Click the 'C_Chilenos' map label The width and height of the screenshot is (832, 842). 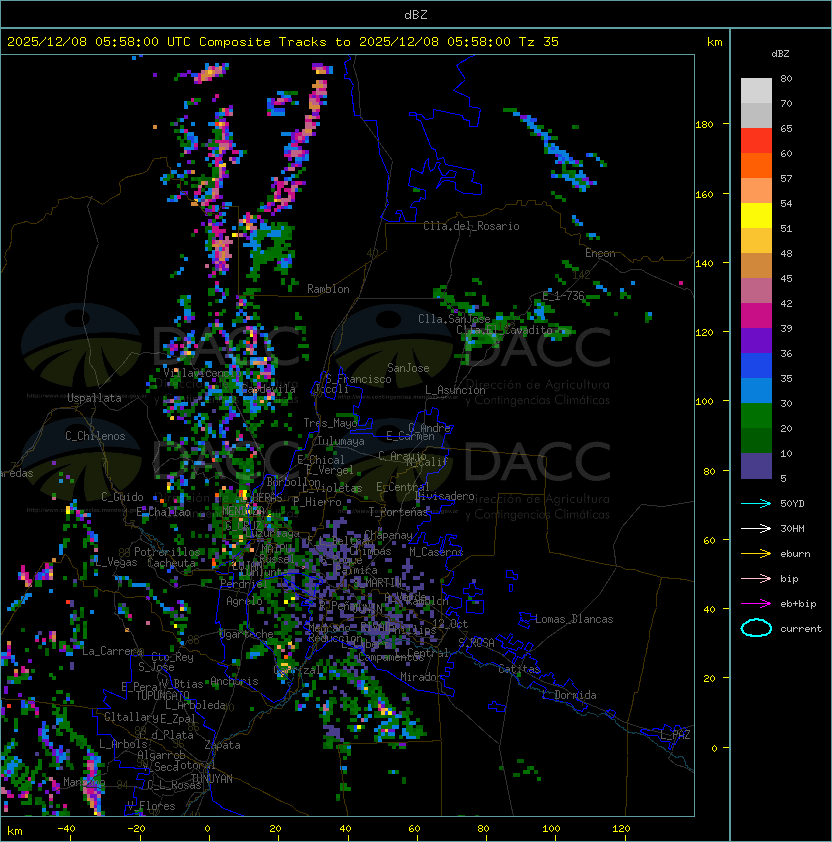(x=95, y=436)
